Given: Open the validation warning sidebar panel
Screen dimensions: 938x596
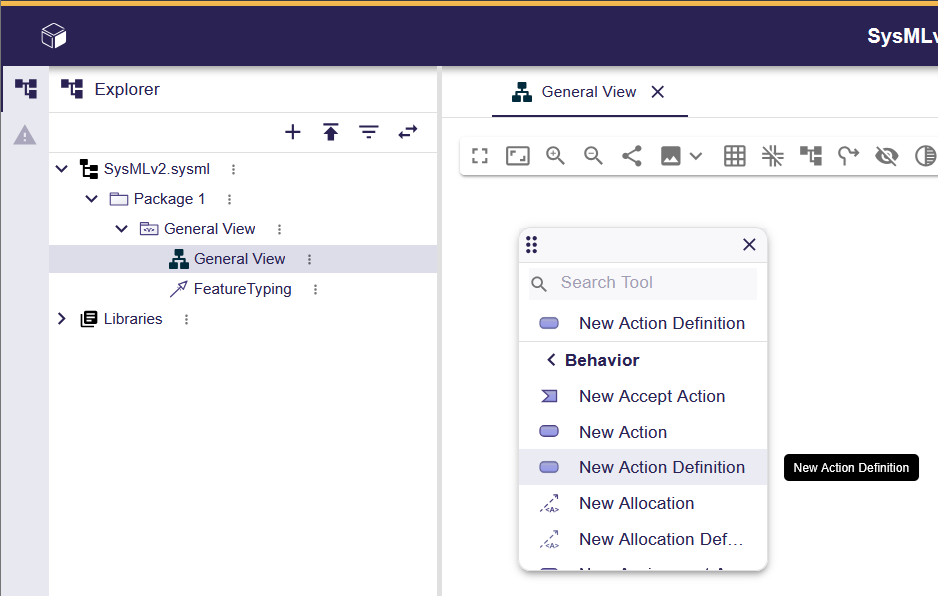Looking at the screenshot, I should (x=25, y=135).
